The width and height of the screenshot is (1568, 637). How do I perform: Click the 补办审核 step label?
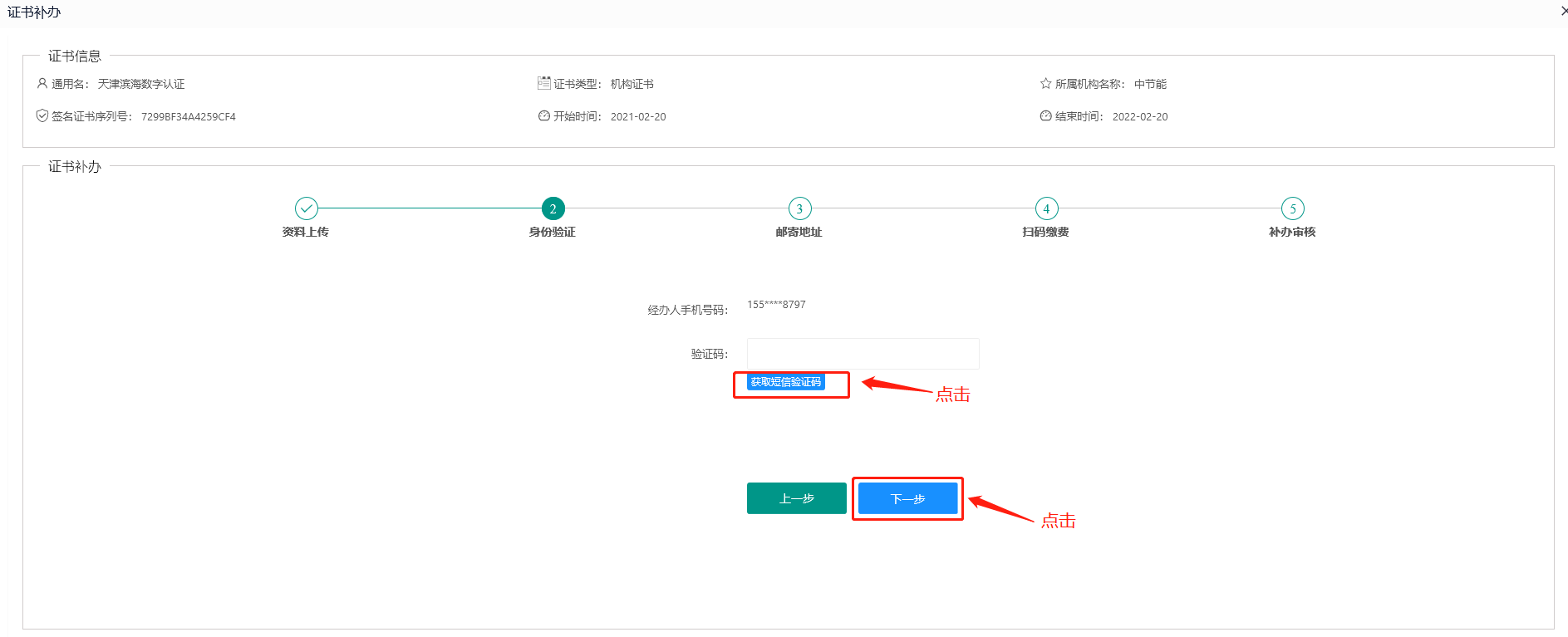click(1292, 232)
